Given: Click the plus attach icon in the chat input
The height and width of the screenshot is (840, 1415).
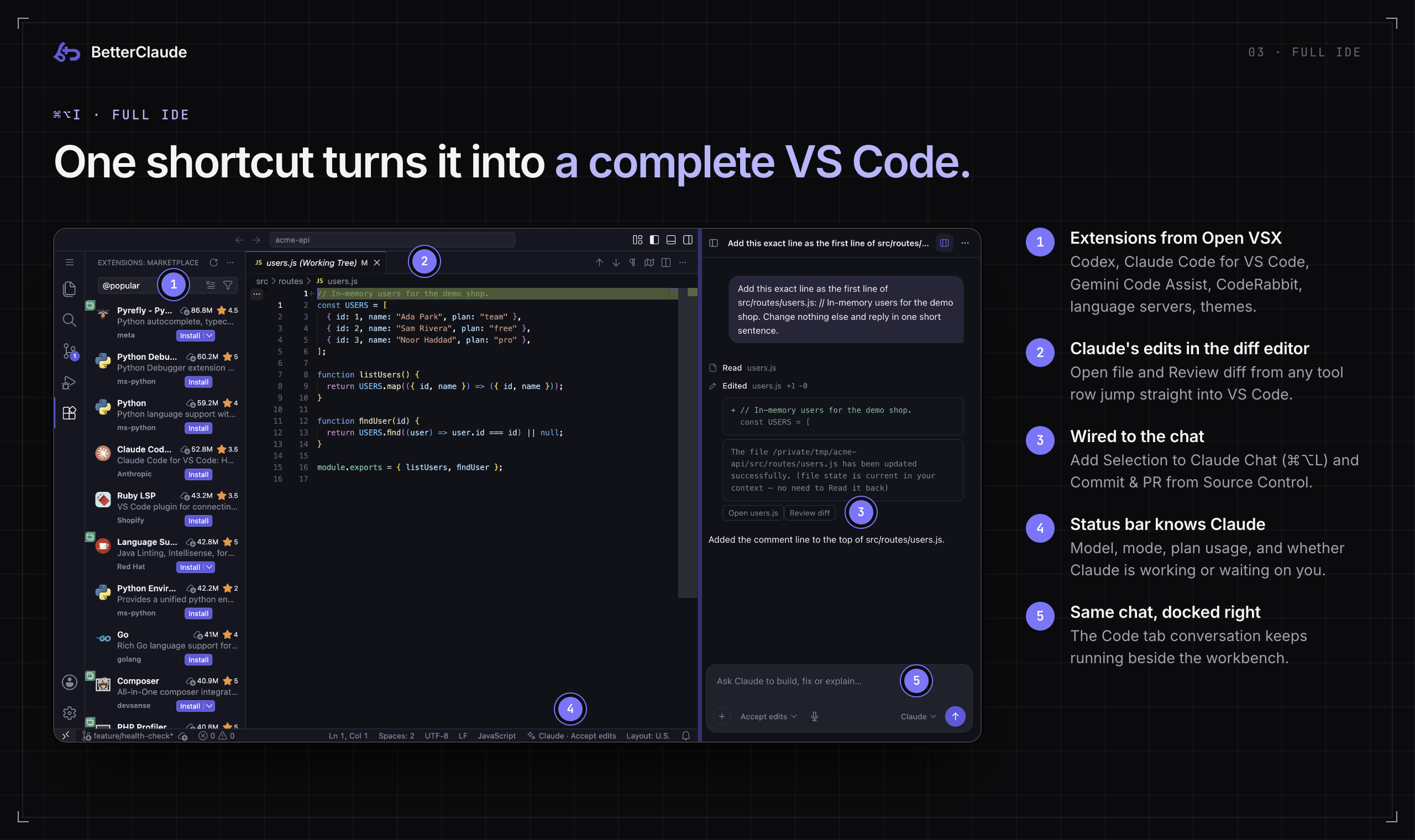Looking at the screenshot, I should [x=722, y=716].
